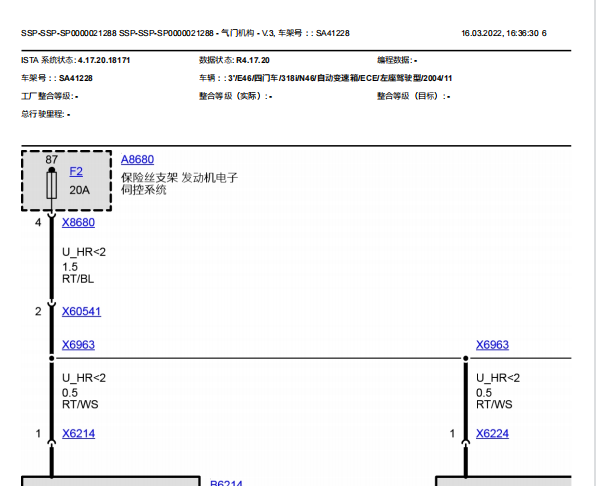596x486 pixels.
Task: Click RT/WS label above X6214
Action: coord(80,404)
